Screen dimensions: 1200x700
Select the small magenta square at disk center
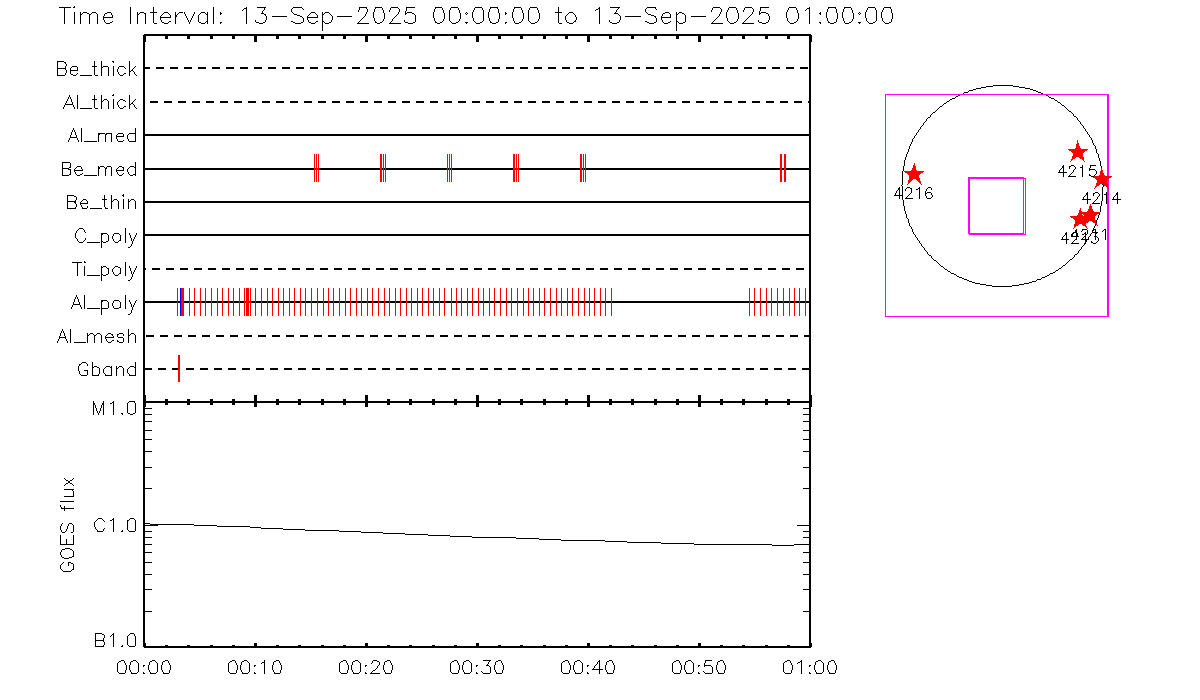(x=996, y=206)
